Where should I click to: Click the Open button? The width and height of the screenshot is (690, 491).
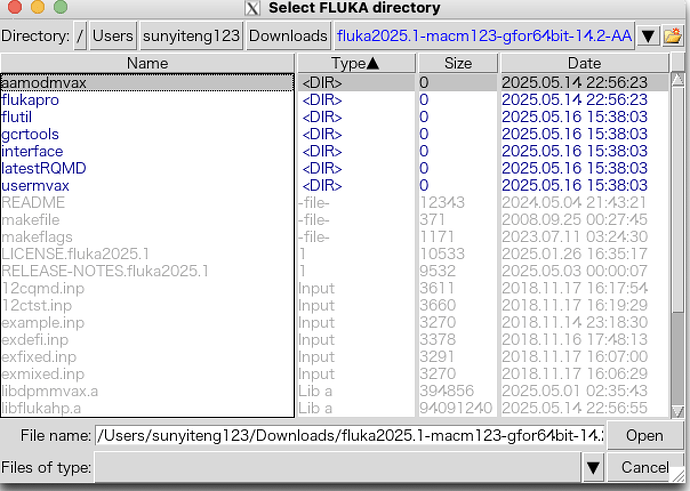645,436
